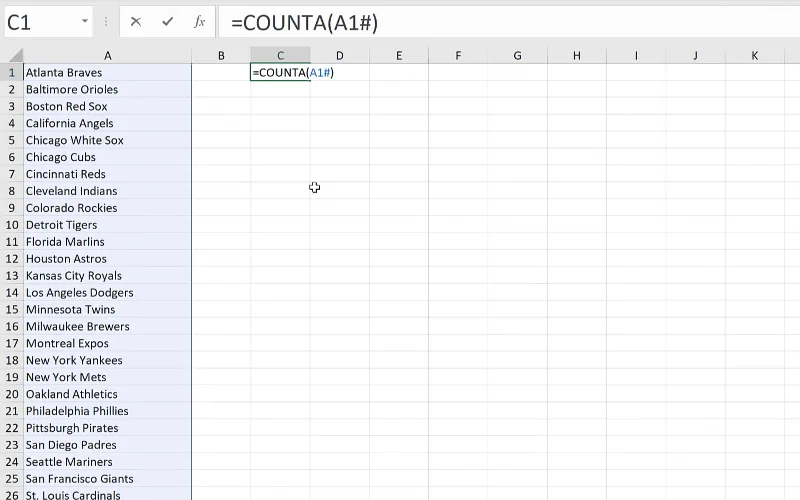Open the Name Box dropdown arrow
The image size is (800, 500).
(85, 21)
